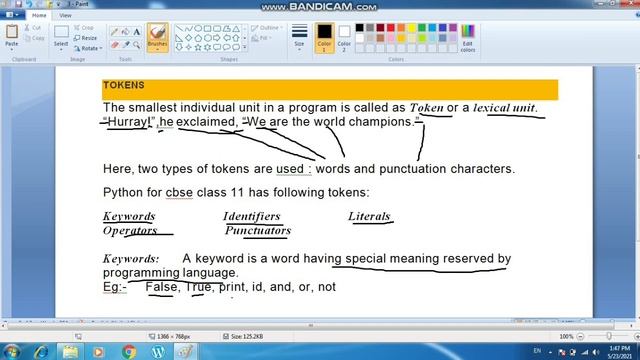Click the Resize button
The image size is (640, 360).
tap(86, 38)
